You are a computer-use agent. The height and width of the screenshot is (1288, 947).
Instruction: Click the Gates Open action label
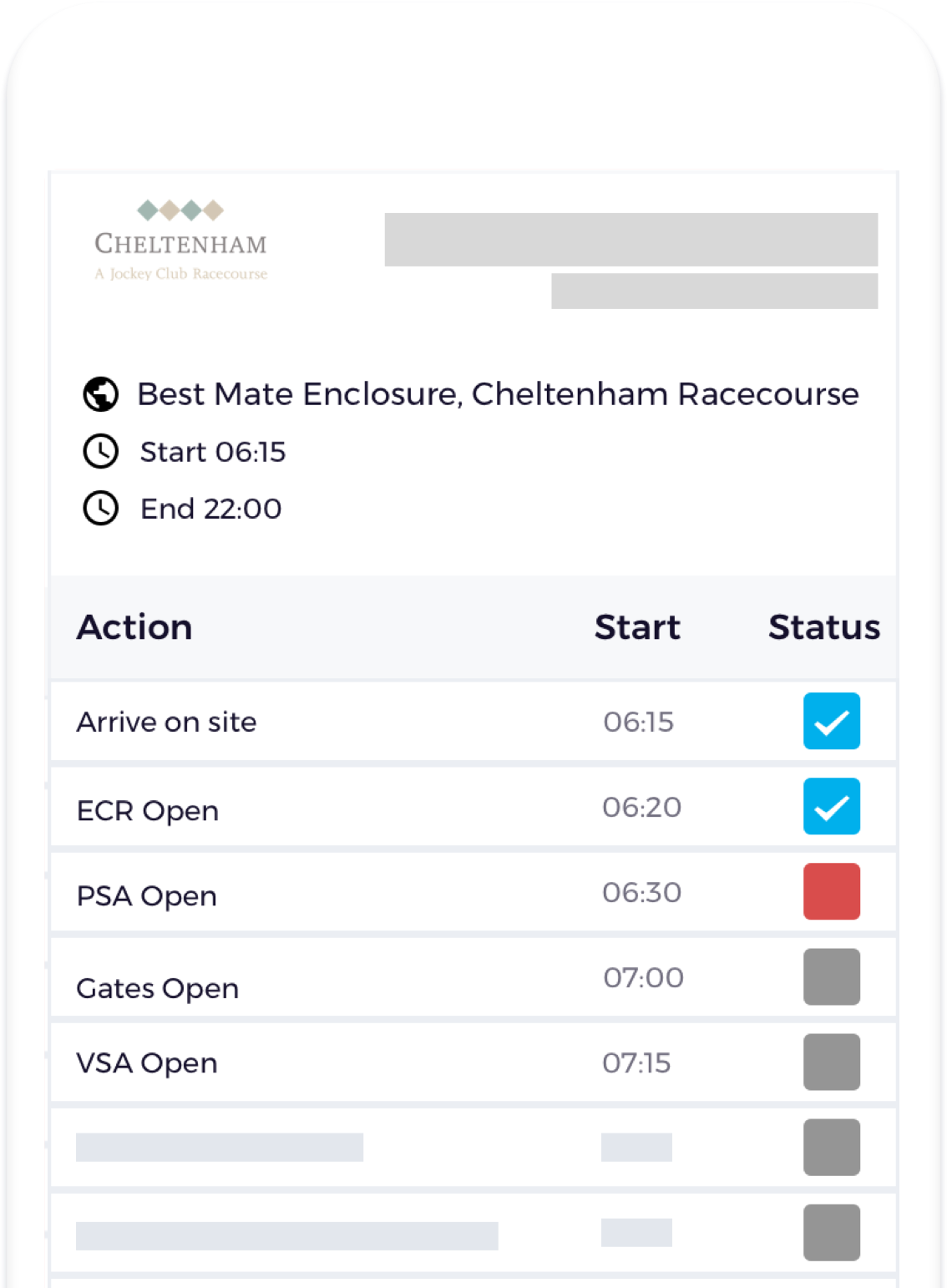click(156, 988)
